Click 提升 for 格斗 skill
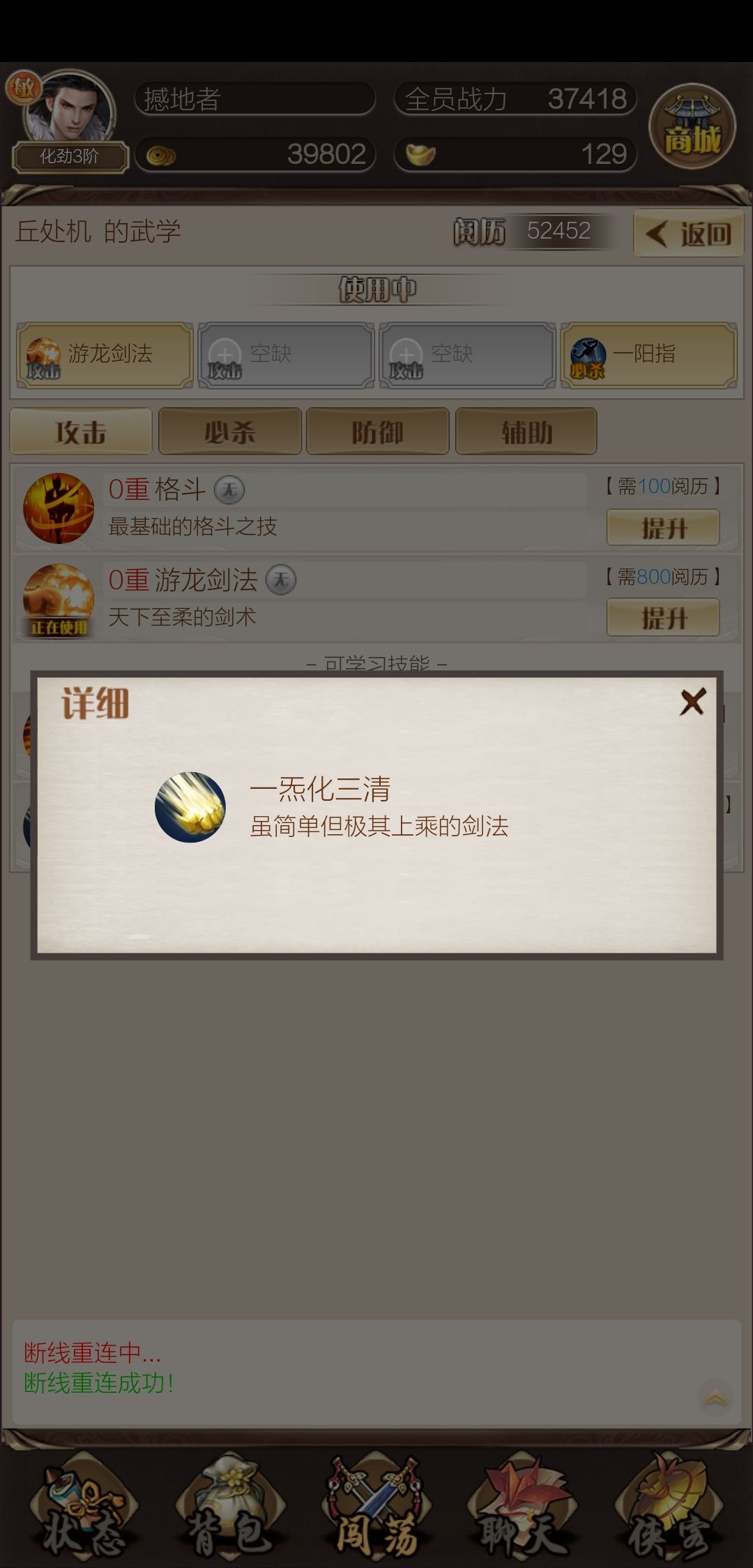 click(663, 527)
